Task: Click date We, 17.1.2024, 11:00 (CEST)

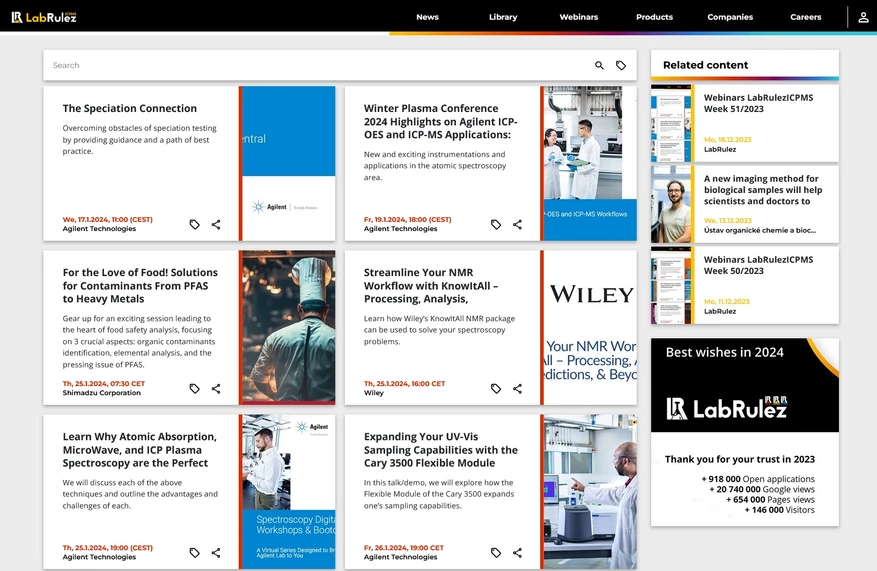Action: coord(107,219)
